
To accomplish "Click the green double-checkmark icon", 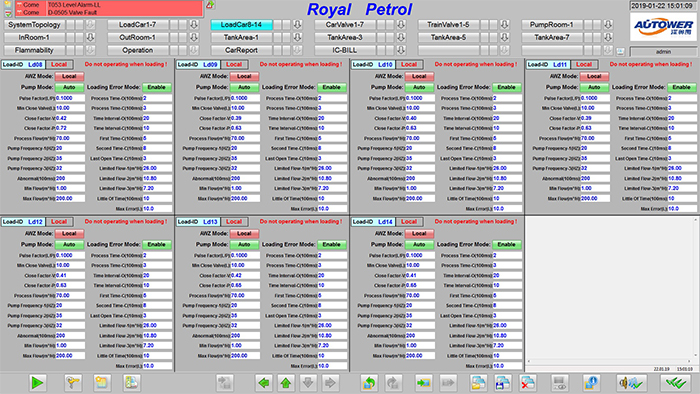I will (676, 383).
